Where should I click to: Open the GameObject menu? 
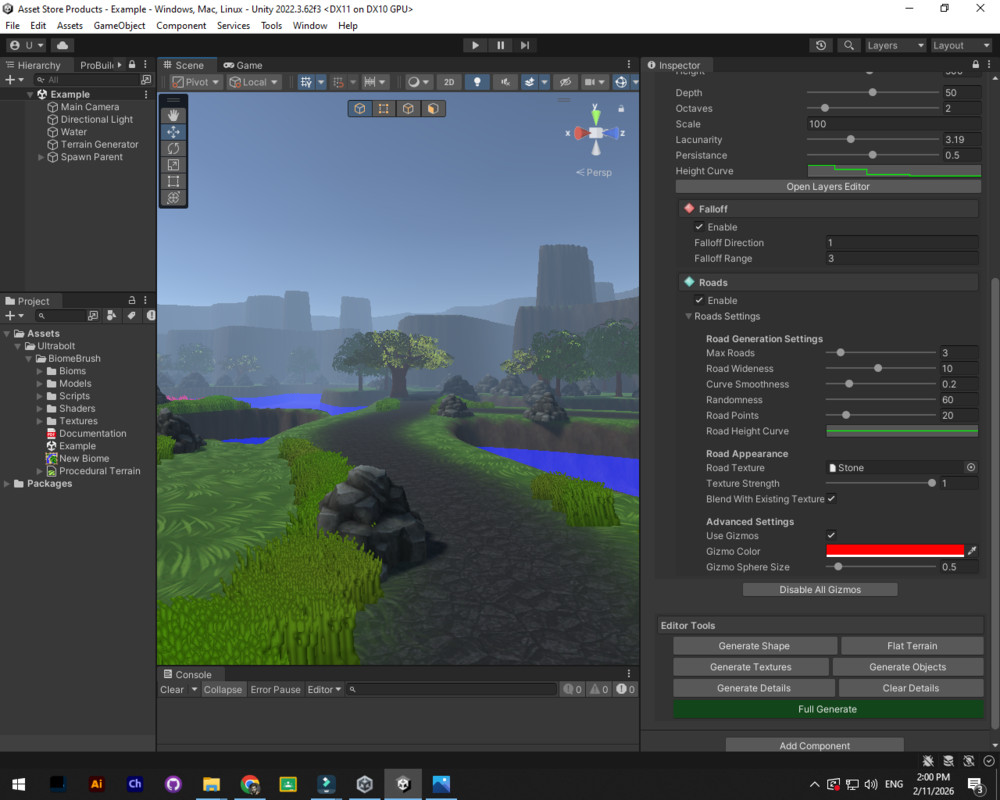119,26
